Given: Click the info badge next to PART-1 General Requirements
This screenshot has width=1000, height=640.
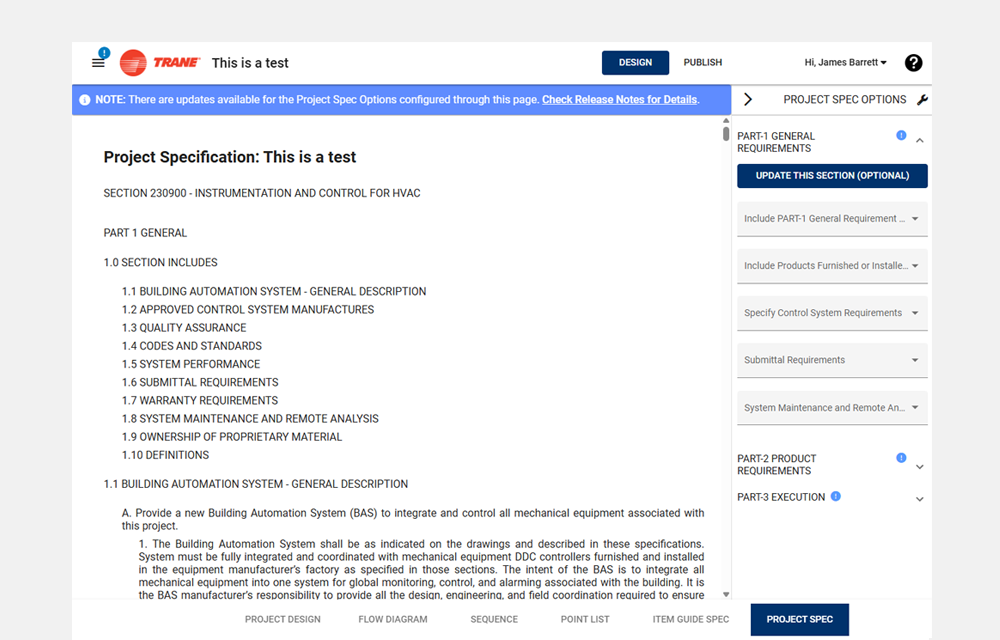Looking at the screenshot, I should click(x=901, y=135).
